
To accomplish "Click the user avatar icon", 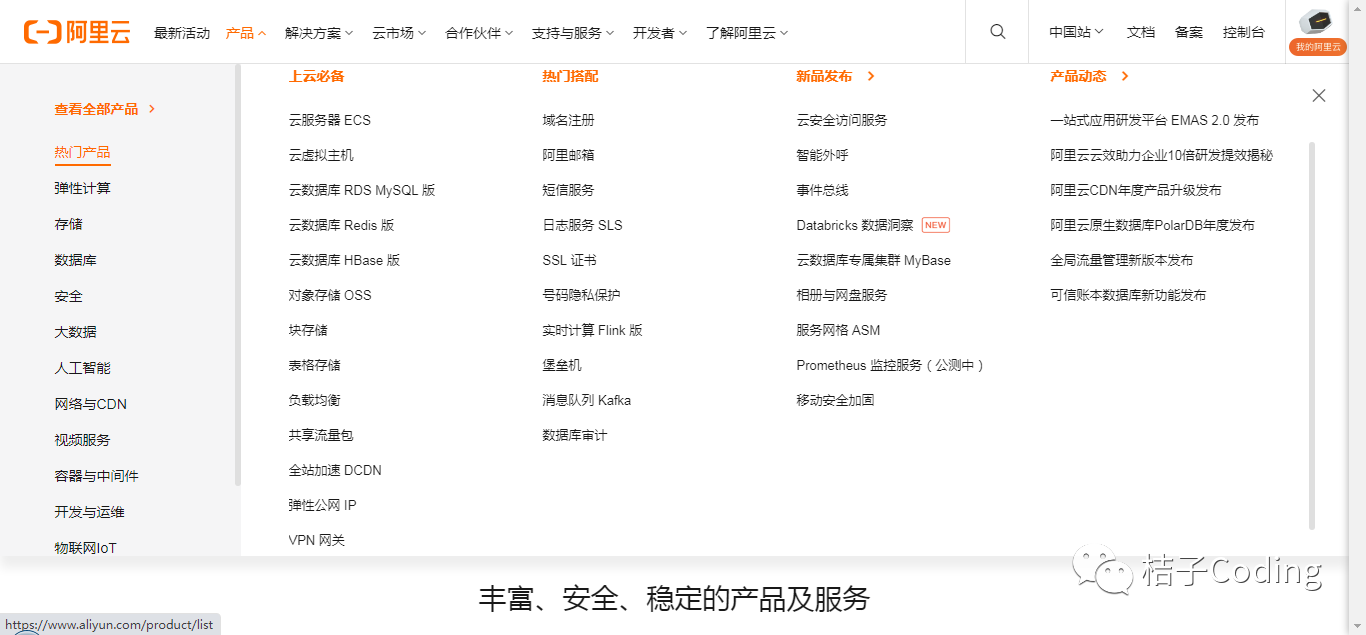I will pos(1317,21).
